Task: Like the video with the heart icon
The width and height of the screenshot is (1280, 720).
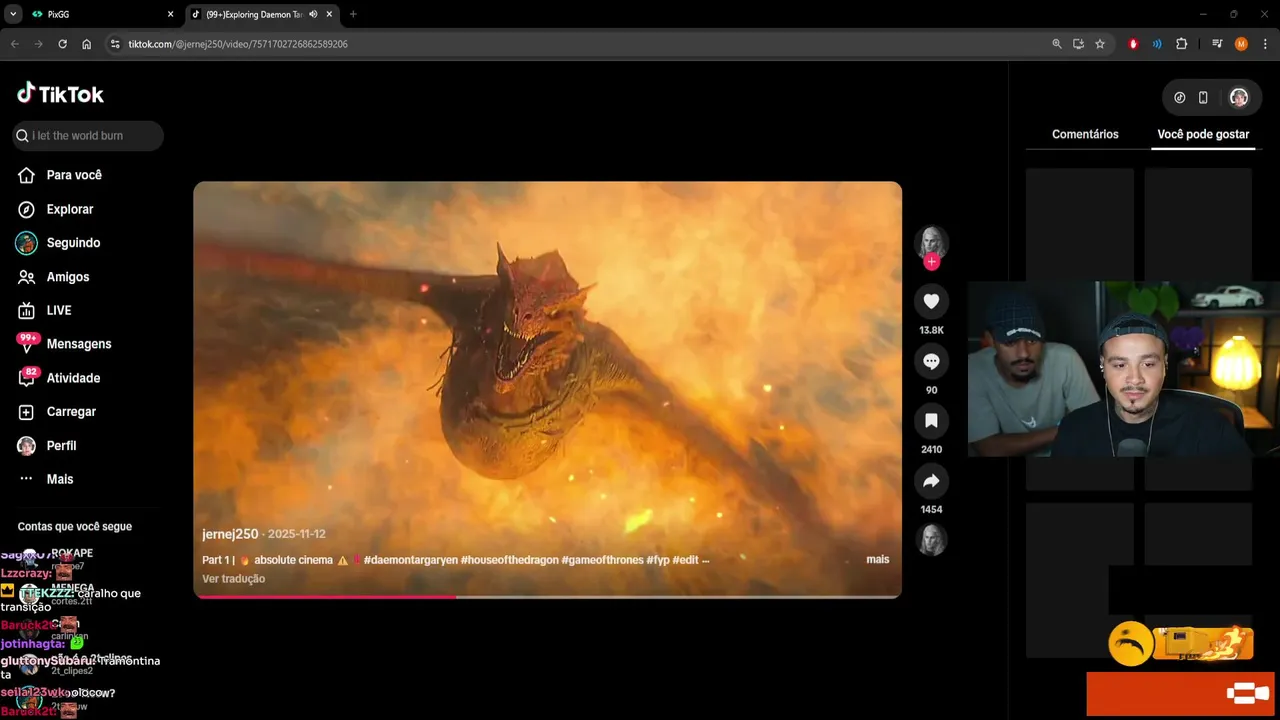Action: [x=931, y=301]
